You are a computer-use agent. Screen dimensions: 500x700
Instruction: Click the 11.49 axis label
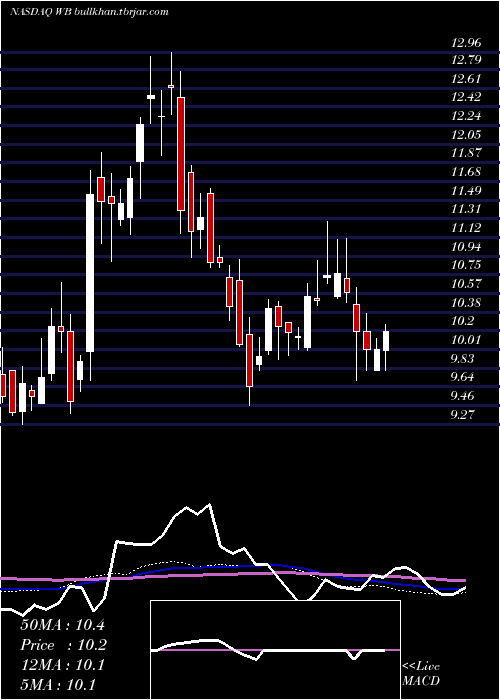[466, 191]
